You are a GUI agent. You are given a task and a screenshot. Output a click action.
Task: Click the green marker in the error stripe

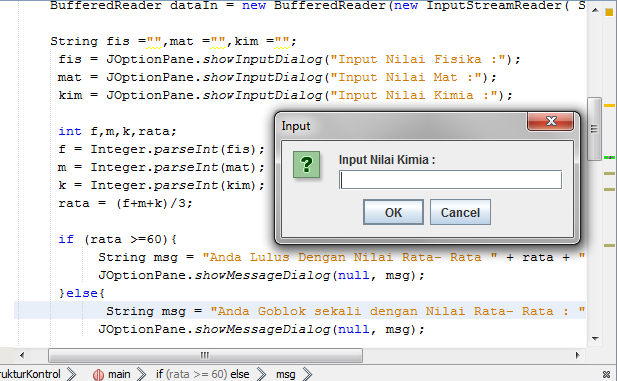coord(609,157)
